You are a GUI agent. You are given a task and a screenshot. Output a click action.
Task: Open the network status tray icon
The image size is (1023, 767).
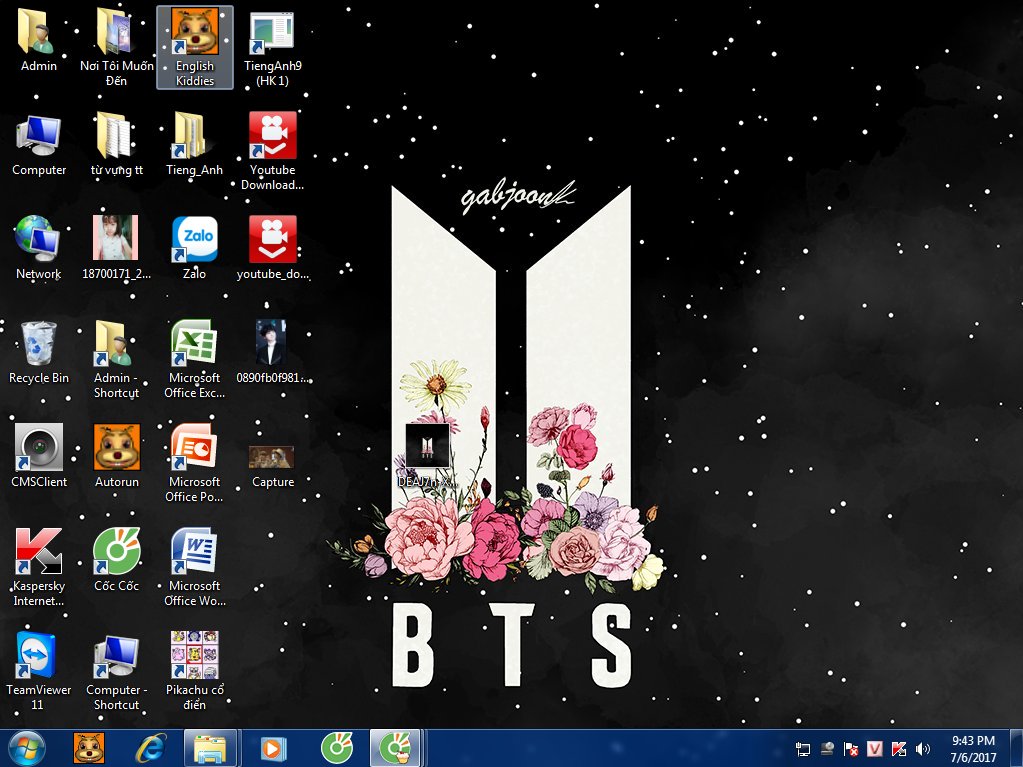point(802,749)
